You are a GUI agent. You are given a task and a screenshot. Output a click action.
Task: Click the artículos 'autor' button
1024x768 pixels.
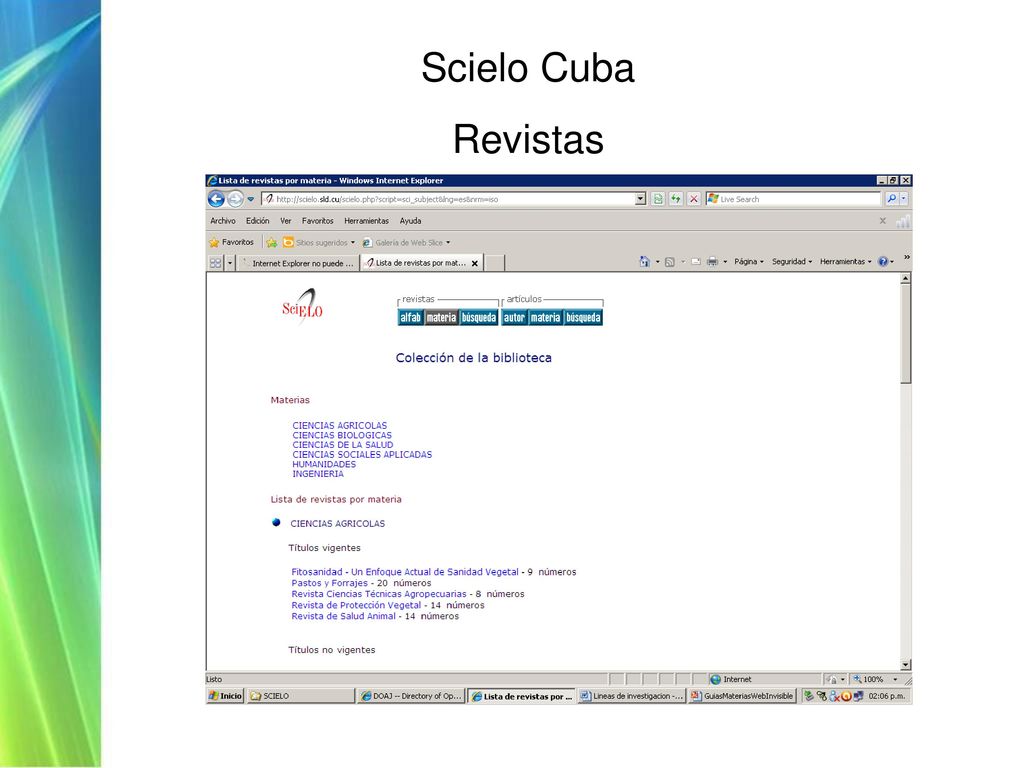[514, 317]
